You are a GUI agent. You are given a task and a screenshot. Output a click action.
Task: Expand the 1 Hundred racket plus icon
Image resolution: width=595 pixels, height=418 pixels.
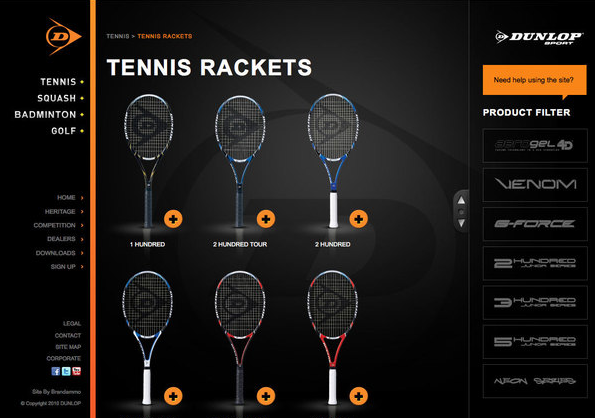[x=173, y=219]
